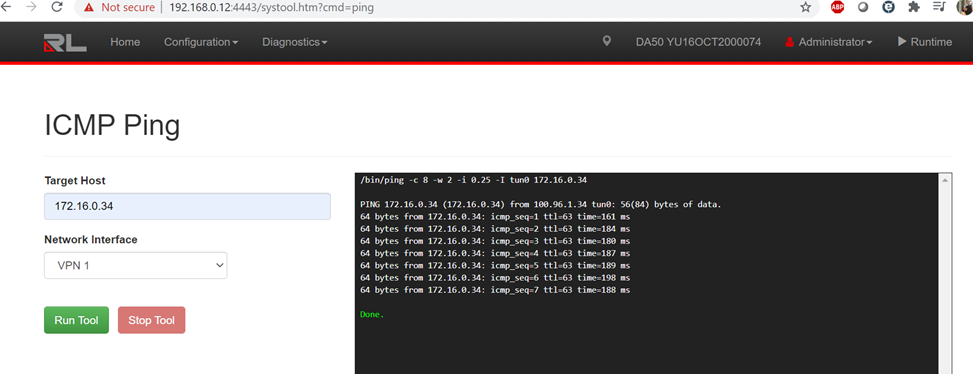Open the media control playlist icon
Viewport: 973px width, 374px height.
[x=939, y=7]
